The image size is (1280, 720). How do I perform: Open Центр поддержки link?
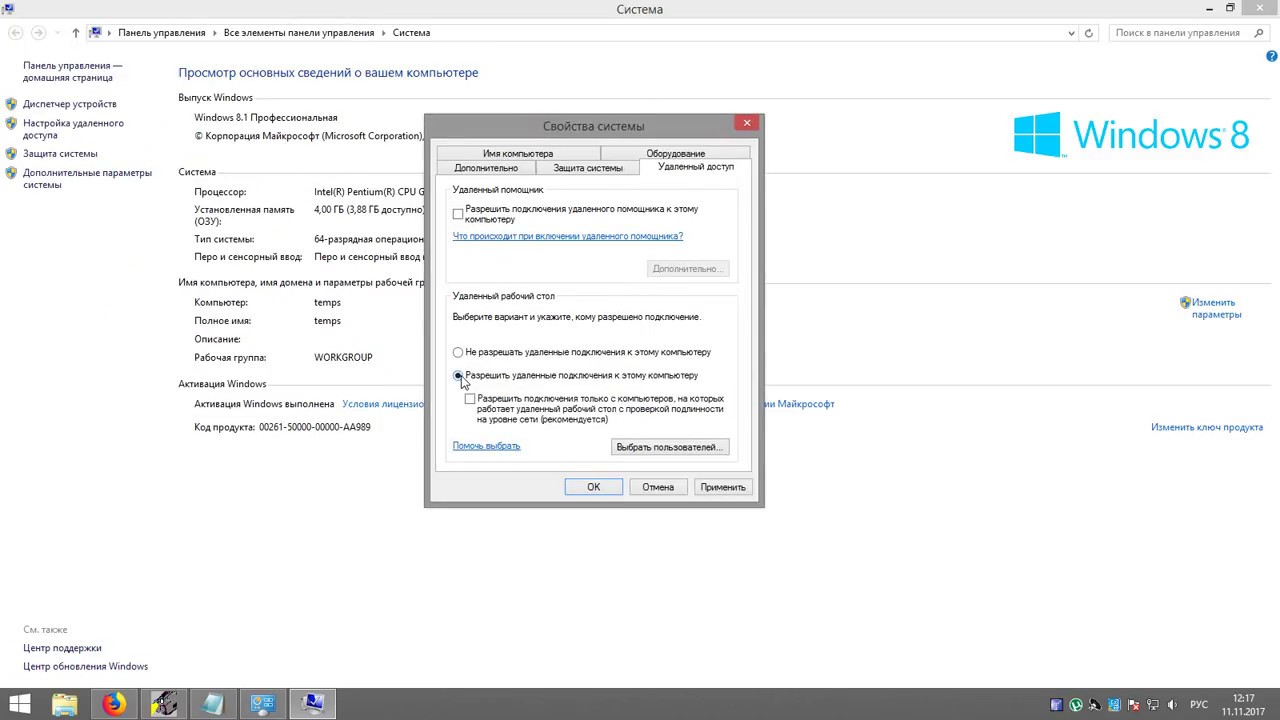pos(62,648)
